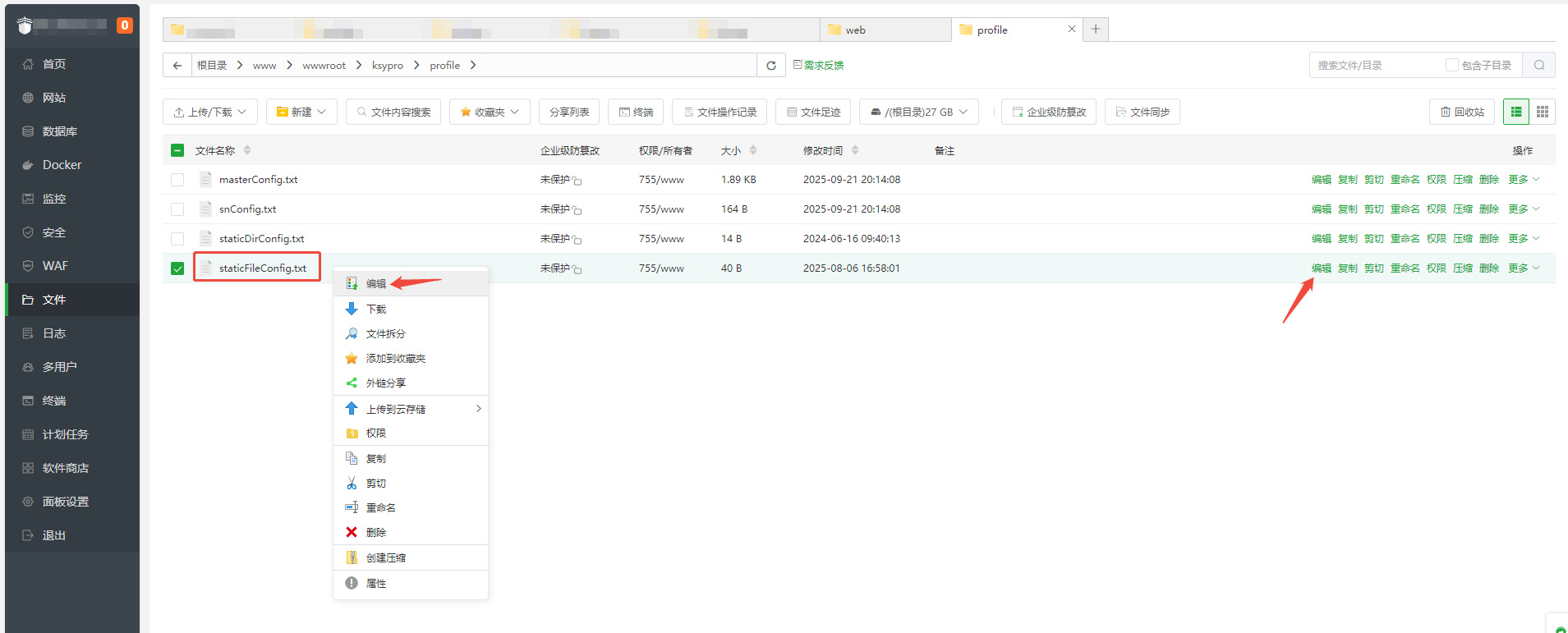1568x633 pixels.
Task: Check the staticDirConfig.txt checkbox
Action: pyautogui.click(x=177, y=239)
